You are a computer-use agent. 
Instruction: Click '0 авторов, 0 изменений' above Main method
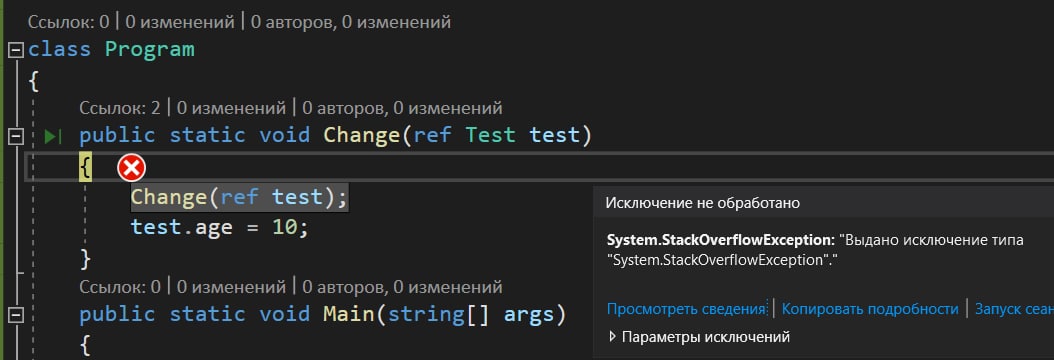402,287
